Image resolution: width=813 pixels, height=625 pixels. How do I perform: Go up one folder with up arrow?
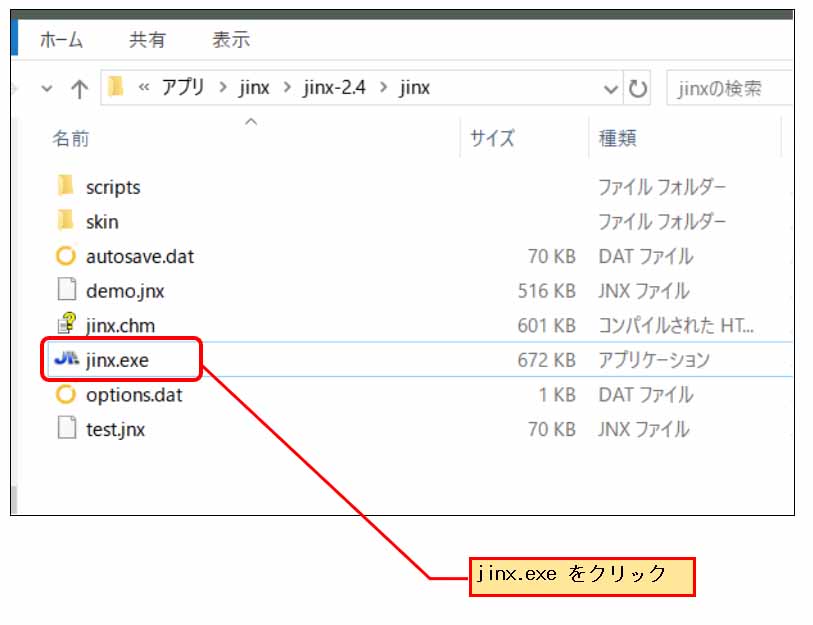coord(79,88)
